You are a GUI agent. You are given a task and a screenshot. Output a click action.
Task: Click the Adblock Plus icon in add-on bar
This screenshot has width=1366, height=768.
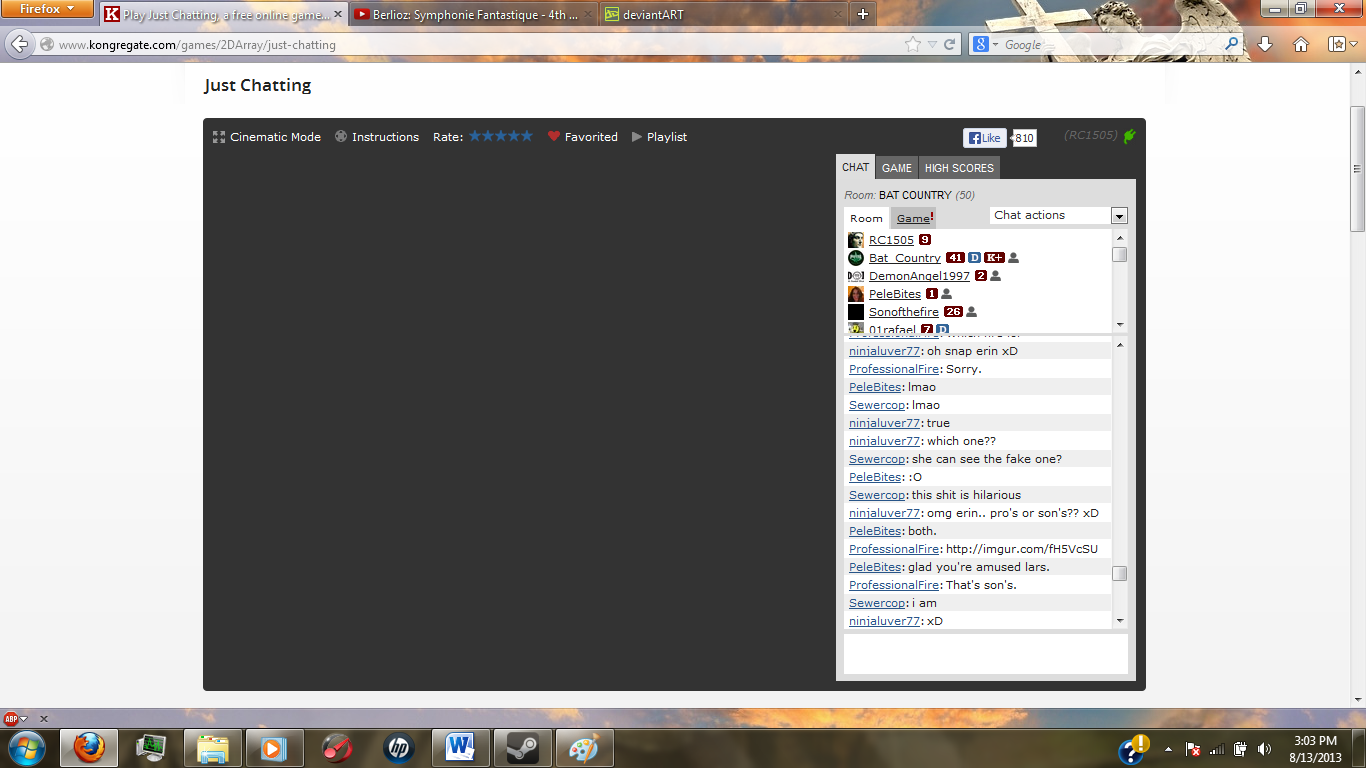click(11, 718)
